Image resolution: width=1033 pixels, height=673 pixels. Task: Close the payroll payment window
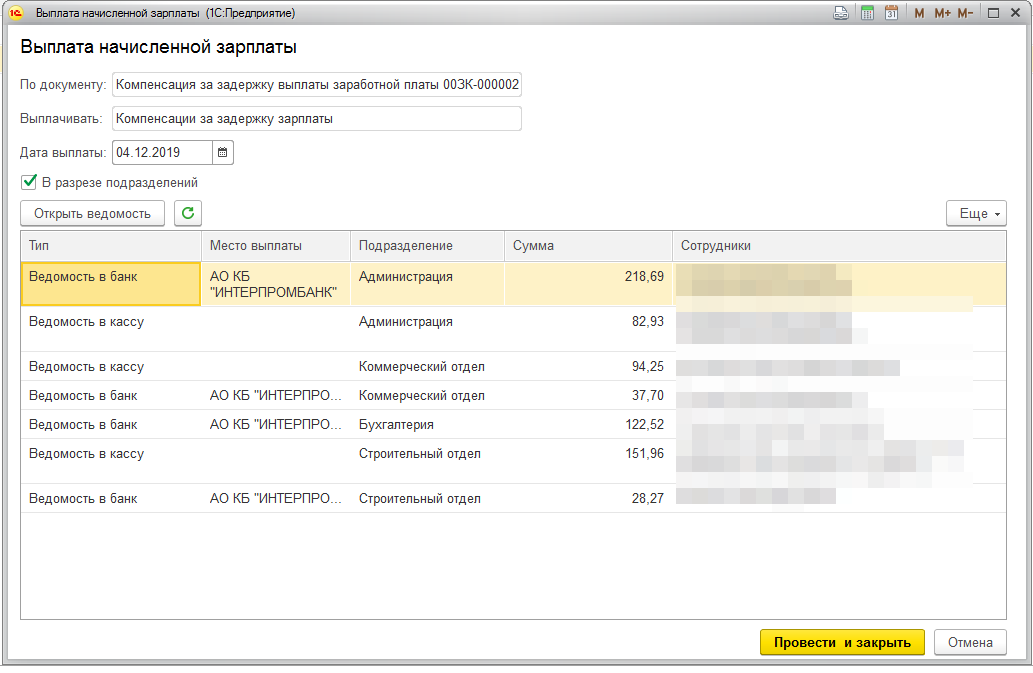[1015, 13]
